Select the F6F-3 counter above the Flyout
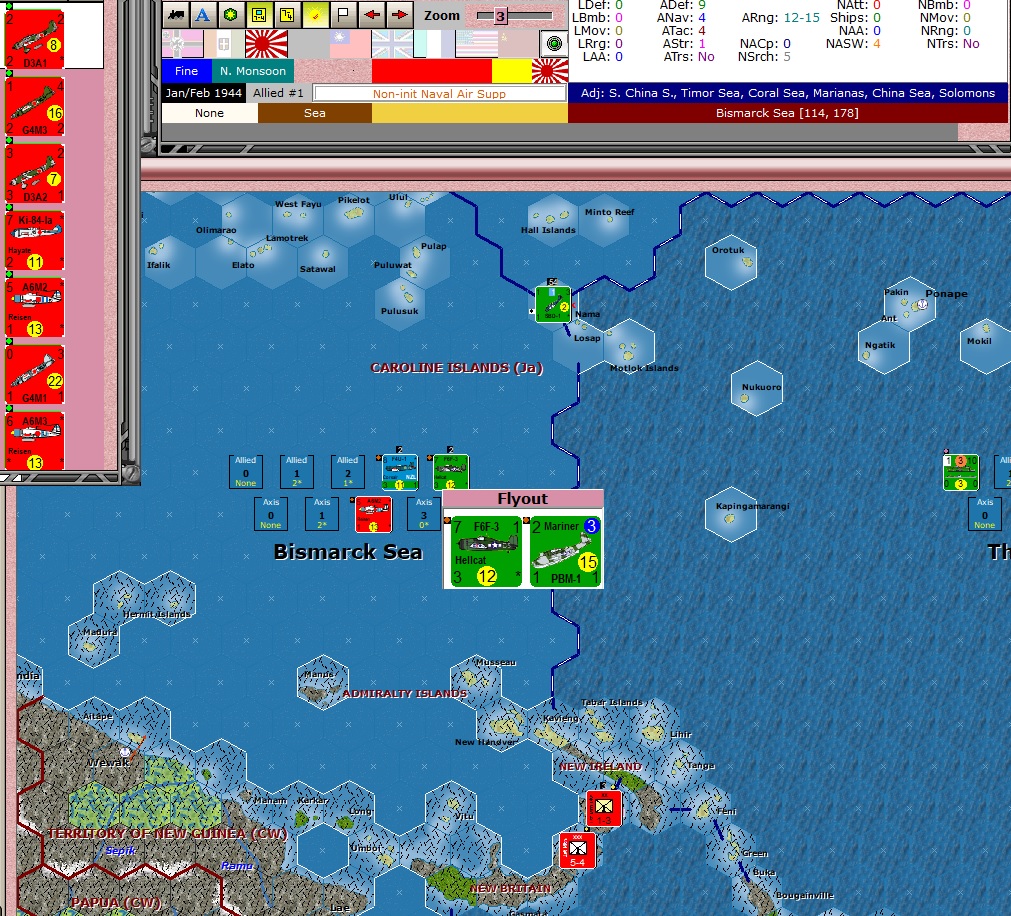Viewport: 1011px width, 916px height. tap(451, 472)
